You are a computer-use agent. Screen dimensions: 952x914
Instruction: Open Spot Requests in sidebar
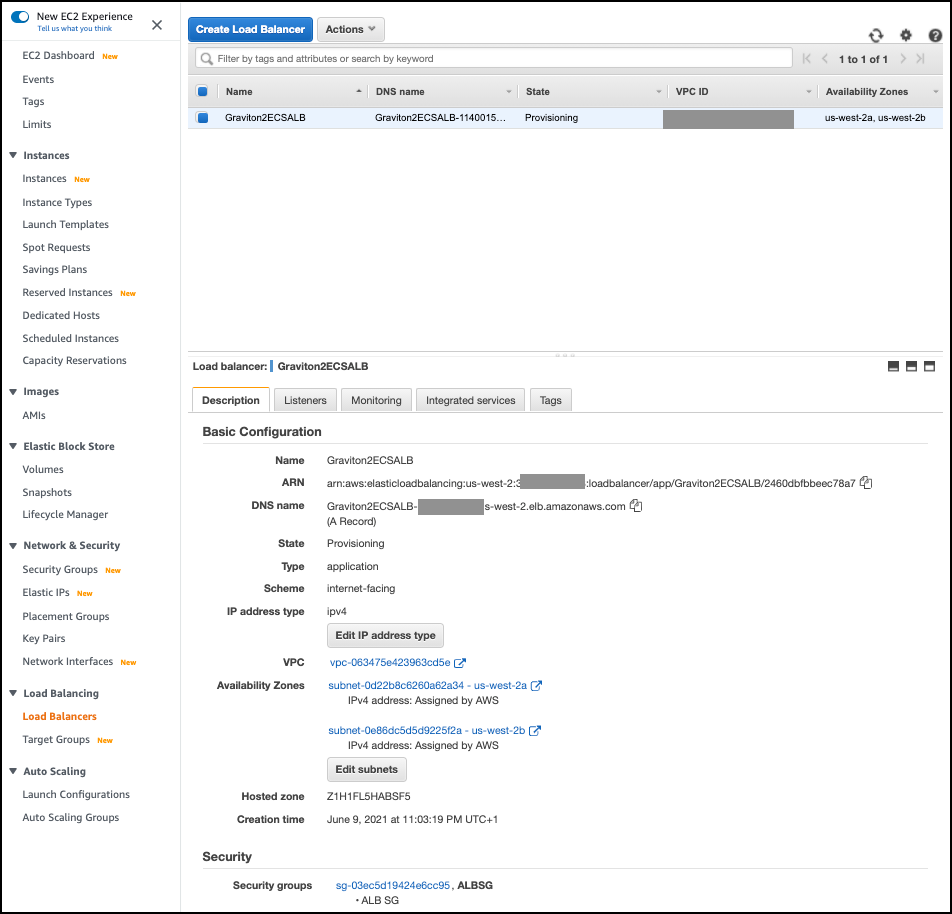pos(56,247)
